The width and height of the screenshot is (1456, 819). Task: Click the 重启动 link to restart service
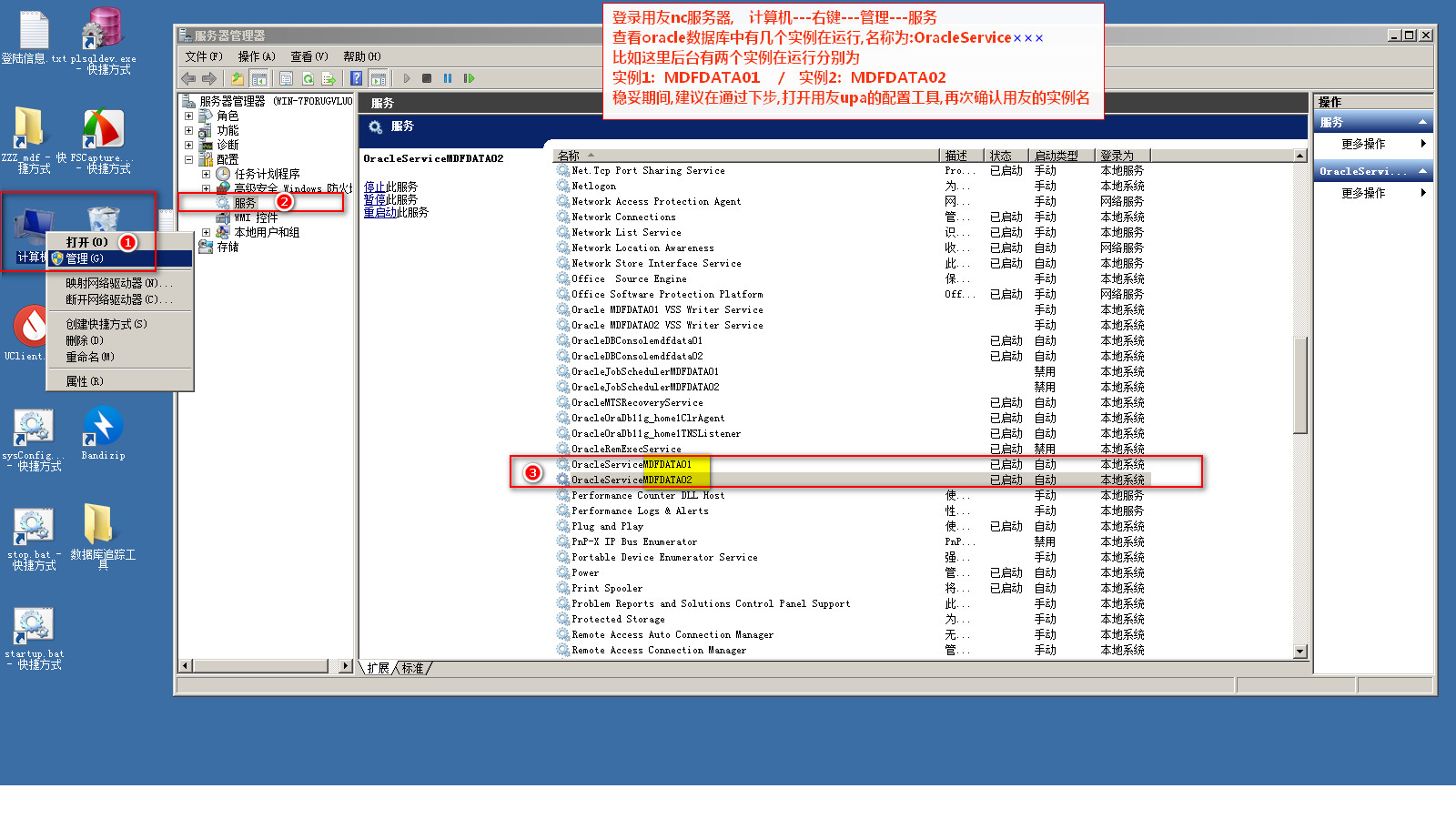coord(379,212)
